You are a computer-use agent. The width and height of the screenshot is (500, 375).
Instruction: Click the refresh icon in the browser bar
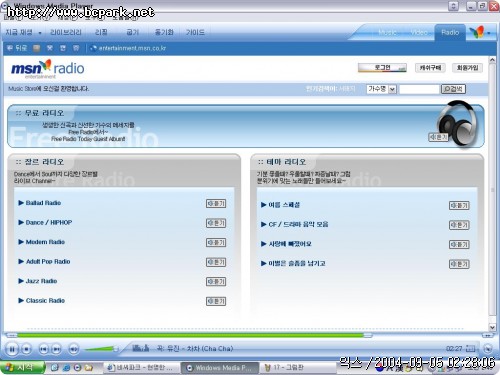click(63, 48)
